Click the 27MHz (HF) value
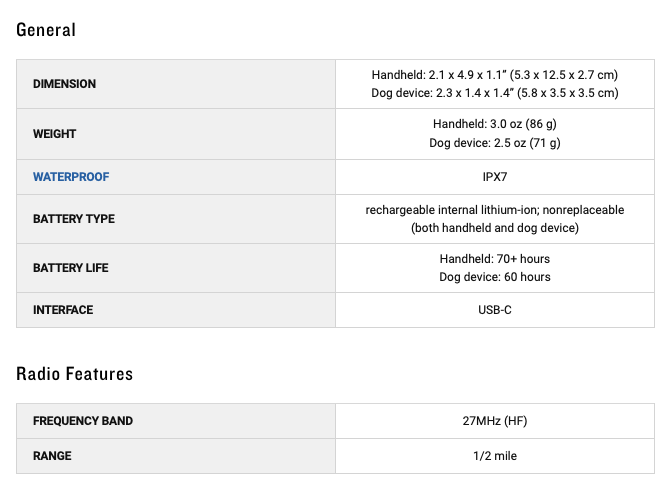This screenshot has width=667, height=488. click(x=494, y=421)
